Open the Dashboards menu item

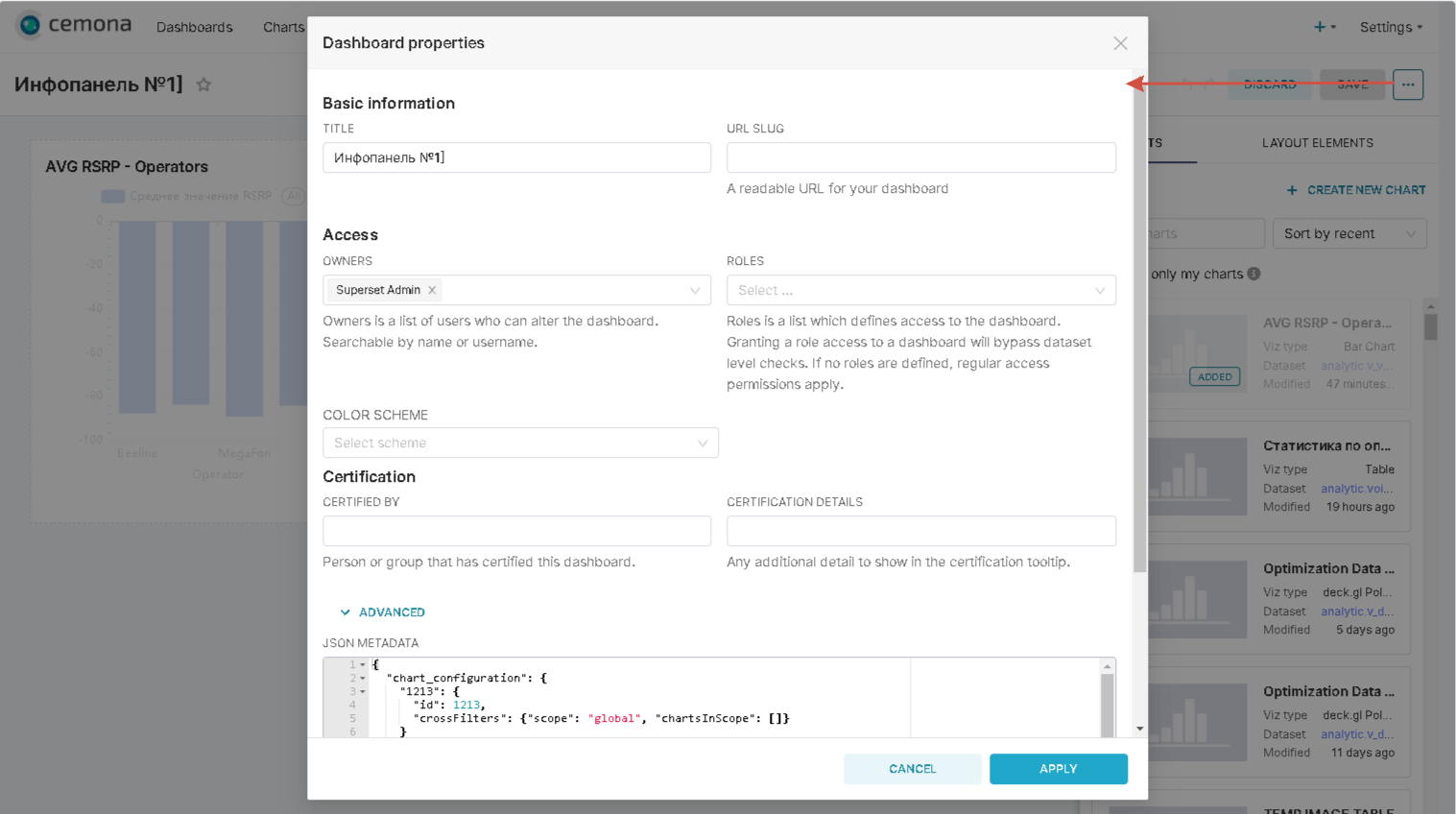tap(194, 27)
